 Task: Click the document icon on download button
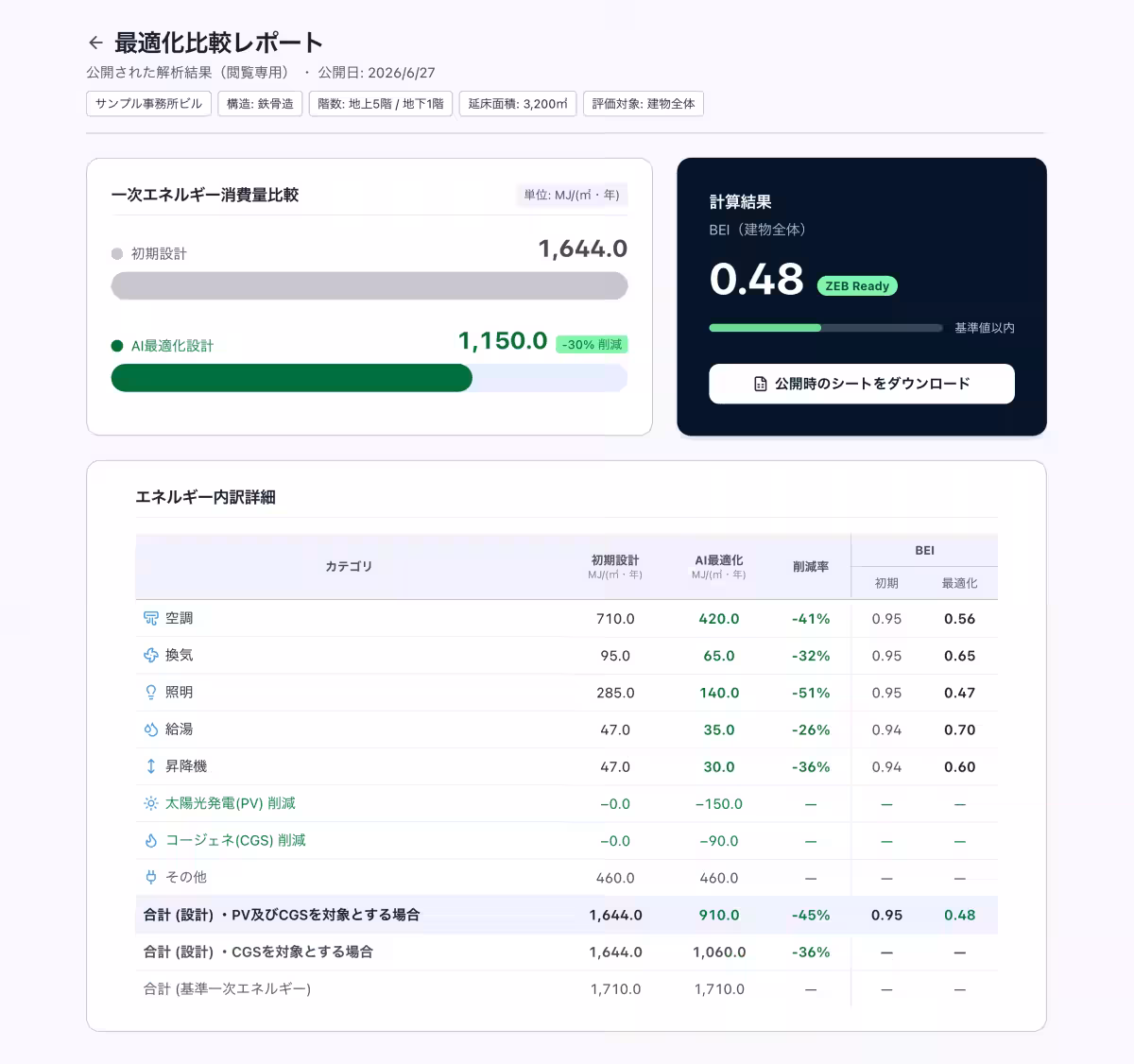tap(760, 384)
